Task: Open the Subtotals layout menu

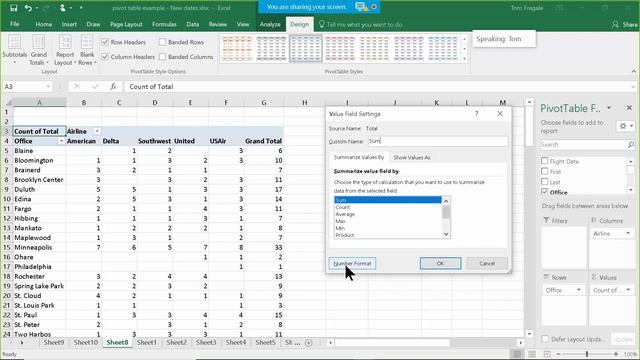Action: coord(14,50)
